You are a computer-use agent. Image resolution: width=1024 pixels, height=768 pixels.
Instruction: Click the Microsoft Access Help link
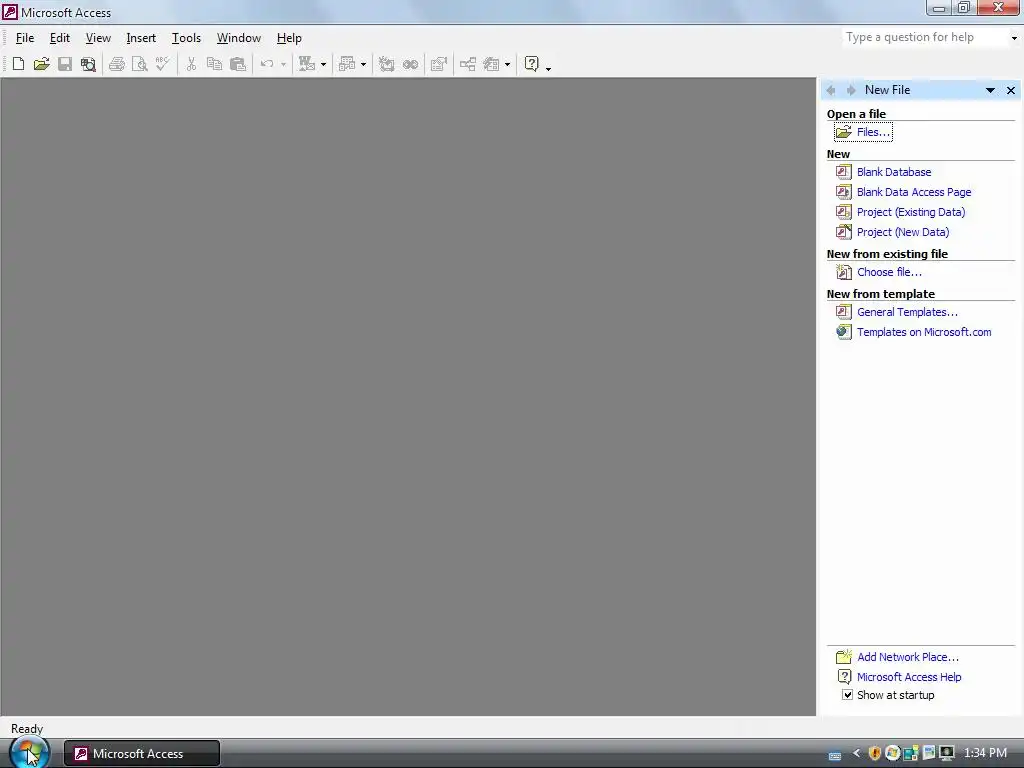(x=908, y=677)
